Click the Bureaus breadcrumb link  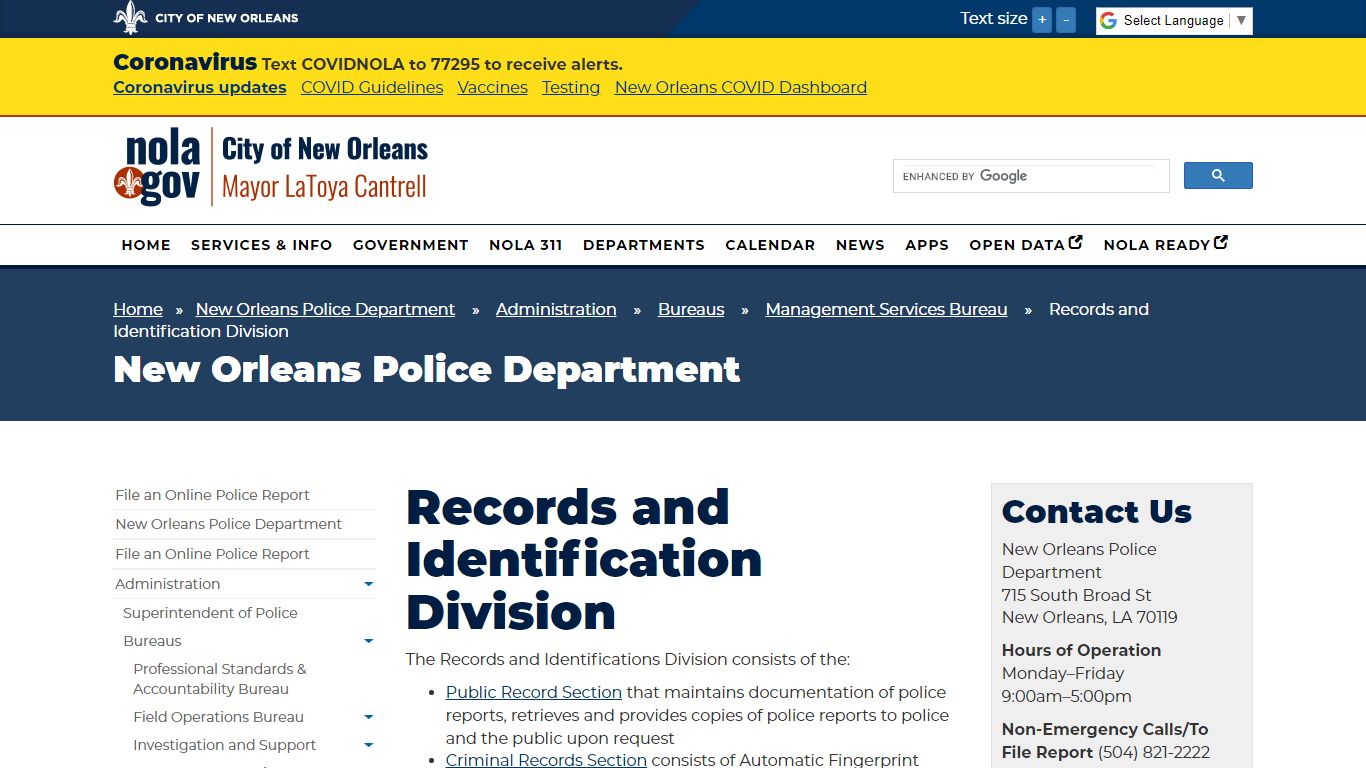point(691,309)
